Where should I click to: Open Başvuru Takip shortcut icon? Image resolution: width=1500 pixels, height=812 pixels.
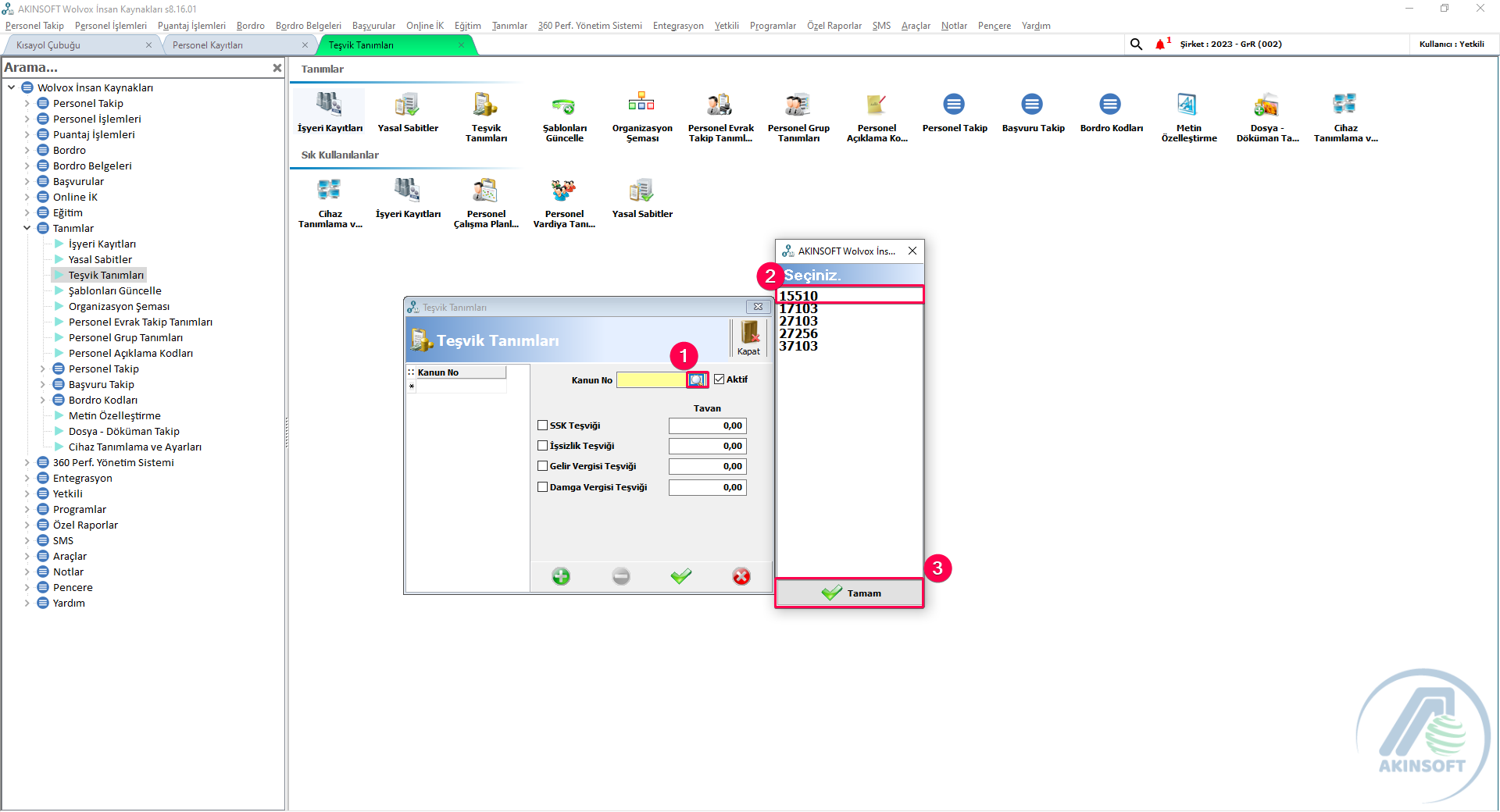pos(1032,112)
